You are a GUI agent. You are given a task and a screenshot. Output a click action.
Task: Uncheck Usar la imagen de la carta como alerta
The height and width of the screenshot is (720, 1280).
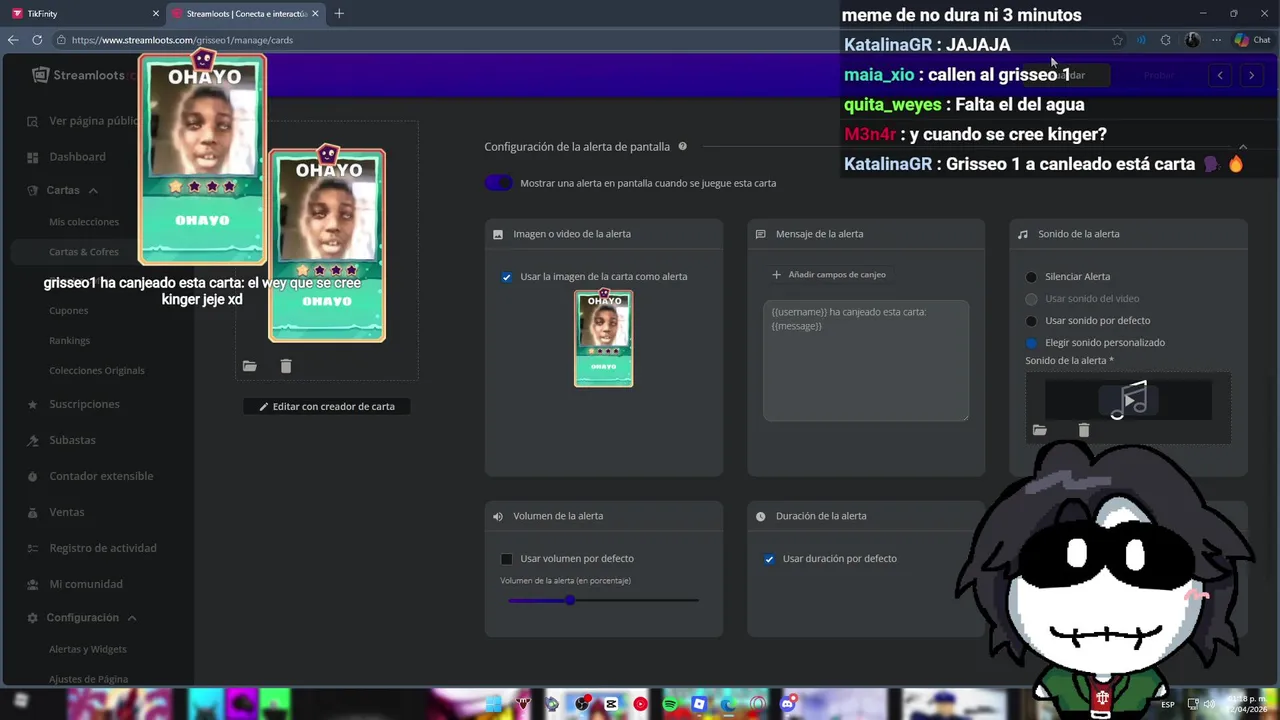[x=507, y=277]
